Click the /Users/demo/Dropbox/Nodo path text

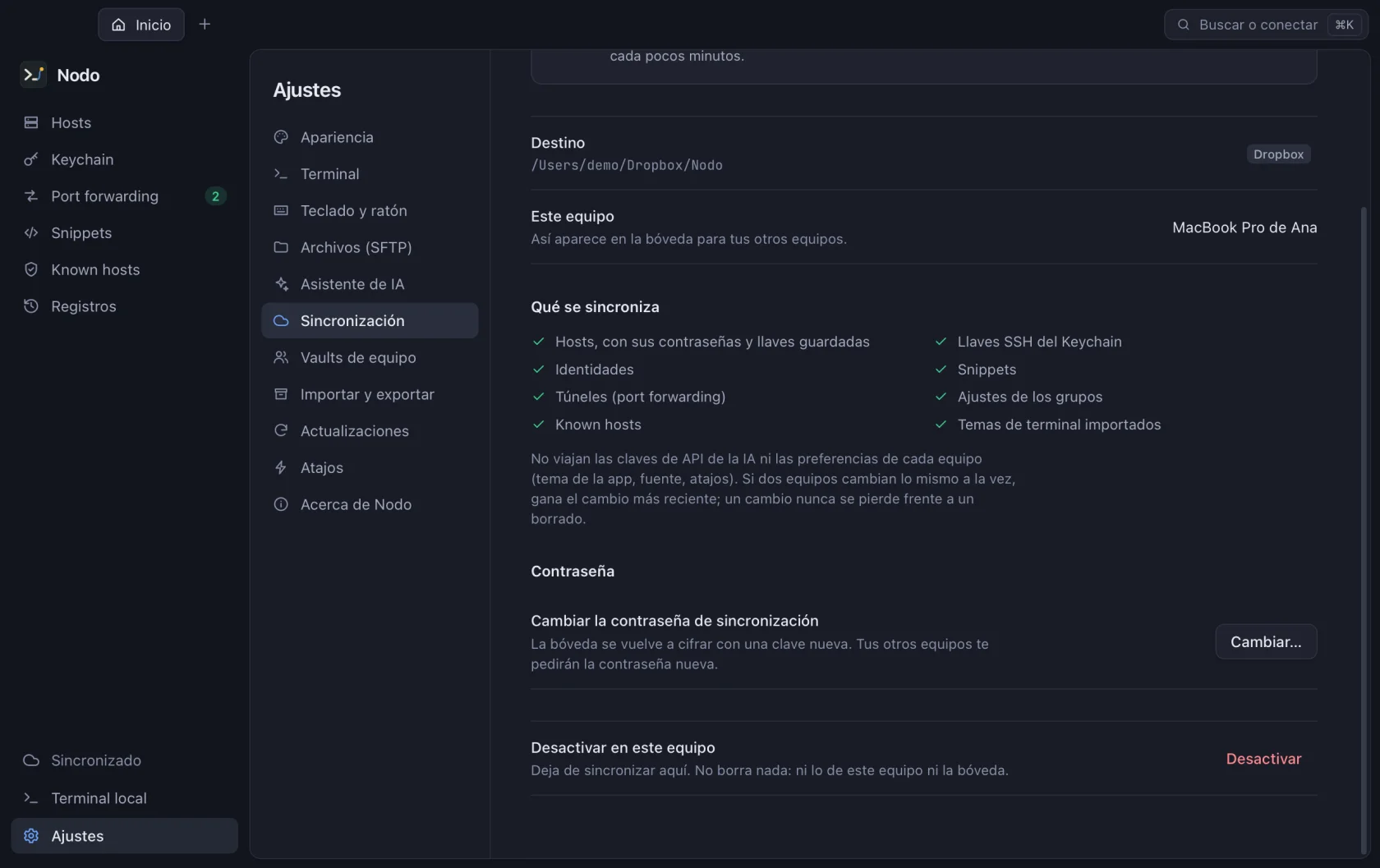[x=627, y=165]
